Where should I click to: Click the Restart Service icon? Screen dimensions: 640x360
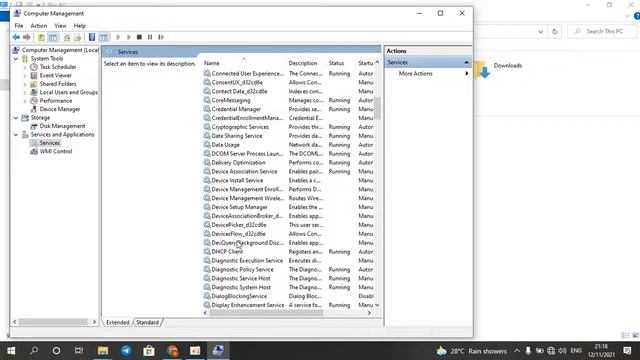pyautogui.click(x=161, y=37)
